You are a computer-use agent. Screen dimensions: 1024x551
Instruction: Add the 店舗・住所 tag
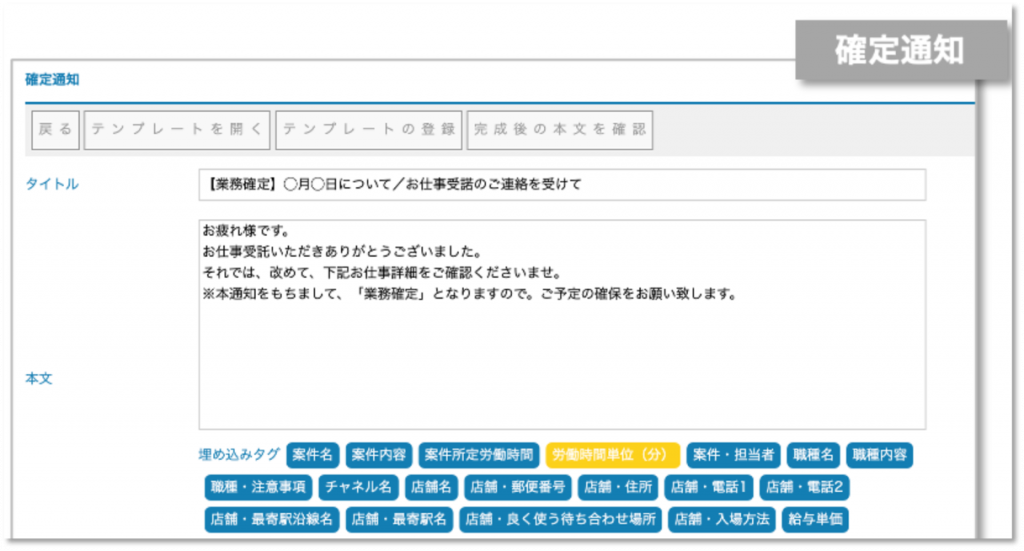pos(618,488)
